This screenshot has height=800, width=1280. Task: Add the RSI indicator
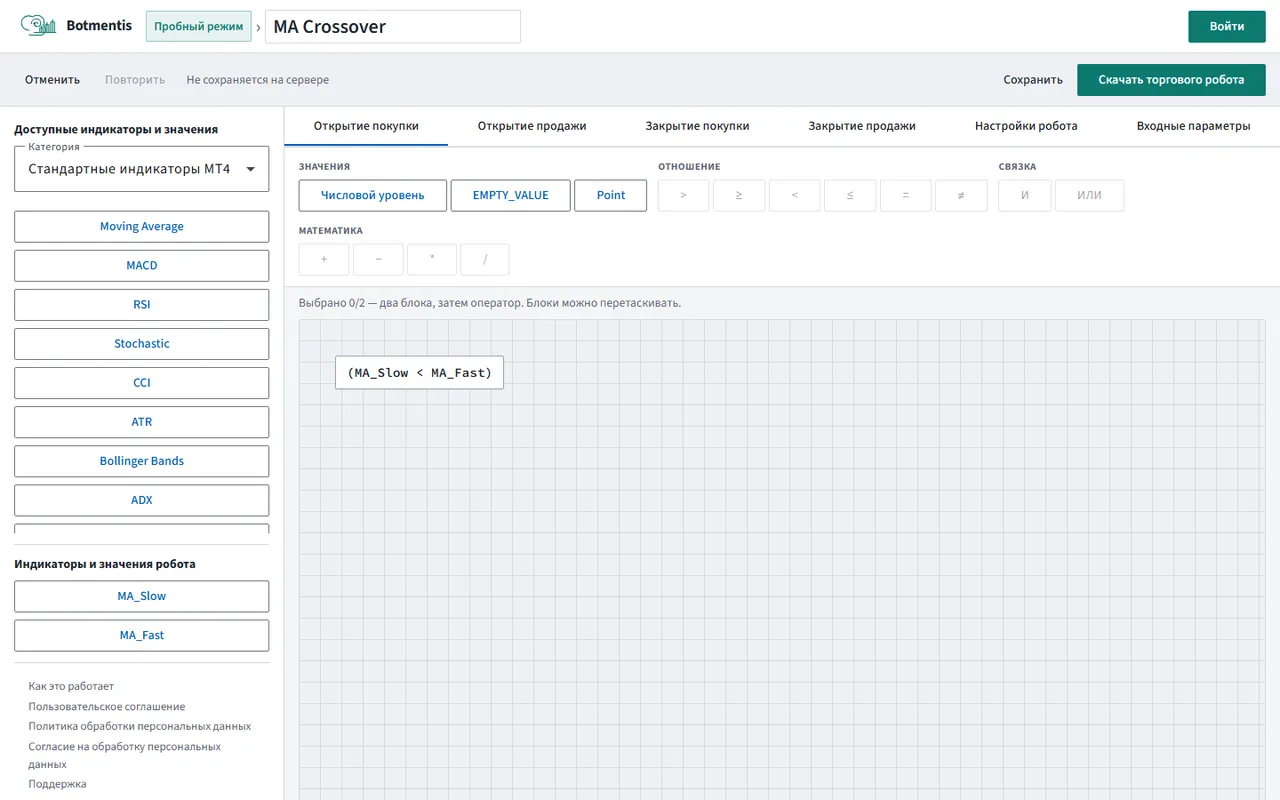142,304
